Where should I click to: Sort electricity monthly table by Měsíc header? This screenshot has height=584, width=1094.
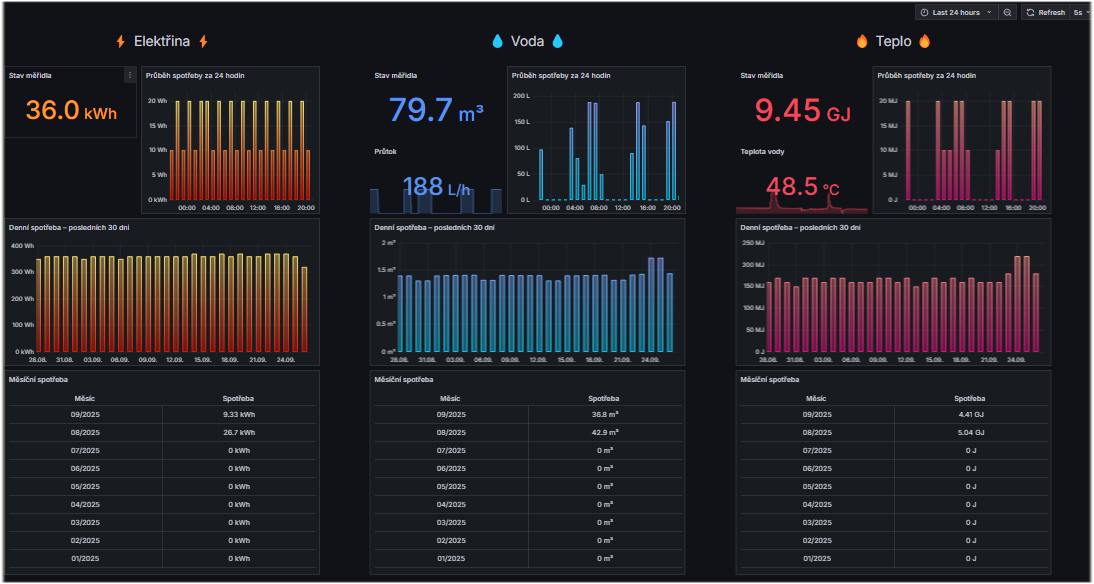pos(84,398)
